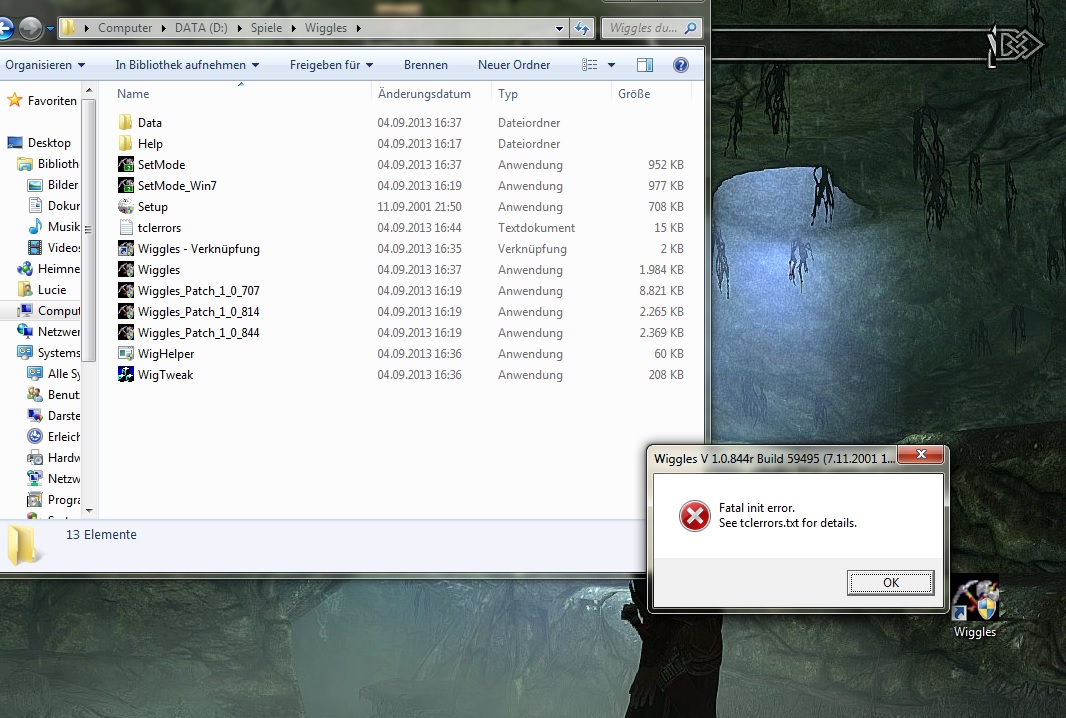This screenshot has height=718, width=1066.
Task: Open the address bar history dropdown
Action: click(559, 29)
